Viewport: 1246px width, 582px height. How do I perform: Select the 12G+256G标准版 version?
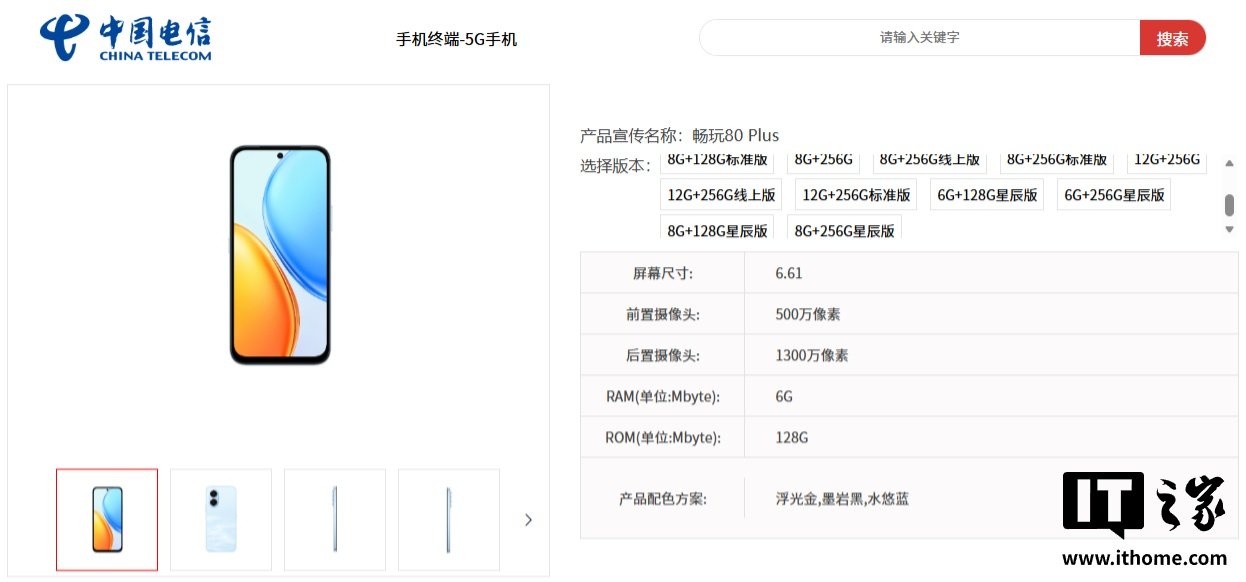[x=856, y=194]
